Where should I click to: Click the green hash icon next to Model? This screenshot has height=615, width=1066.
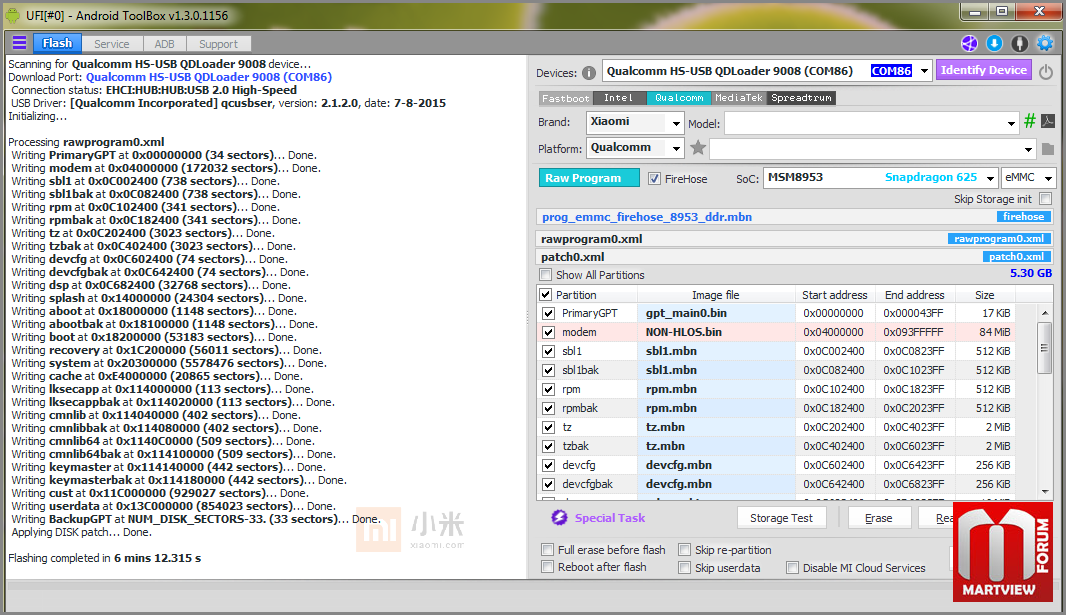point(1030,121)
